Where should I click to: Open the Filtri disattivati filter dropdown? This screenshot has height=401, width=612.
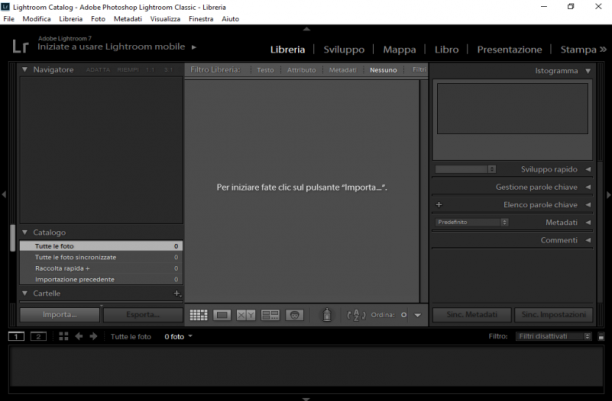pyautogui.click(x=553, y=337)
